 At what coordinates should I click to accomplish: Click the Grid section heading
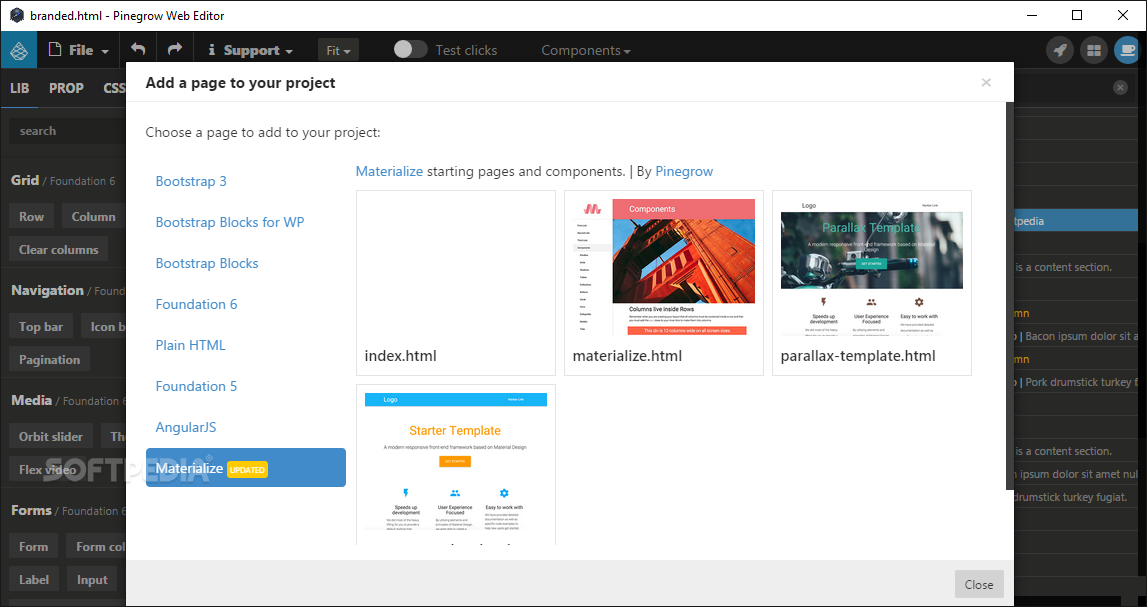click(25, 180)
